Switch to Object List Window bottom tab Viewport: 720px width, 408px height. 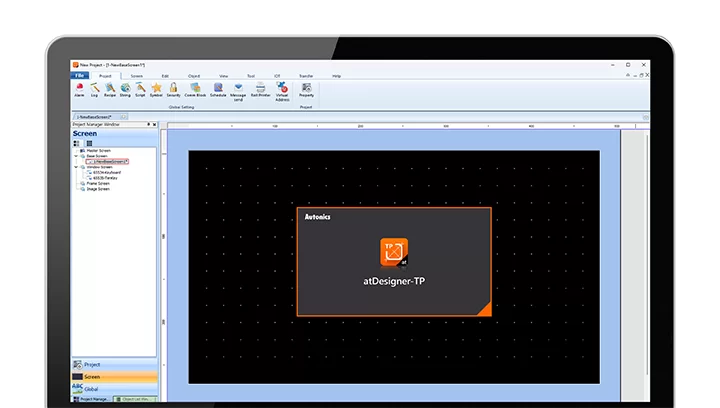point(135,399)
